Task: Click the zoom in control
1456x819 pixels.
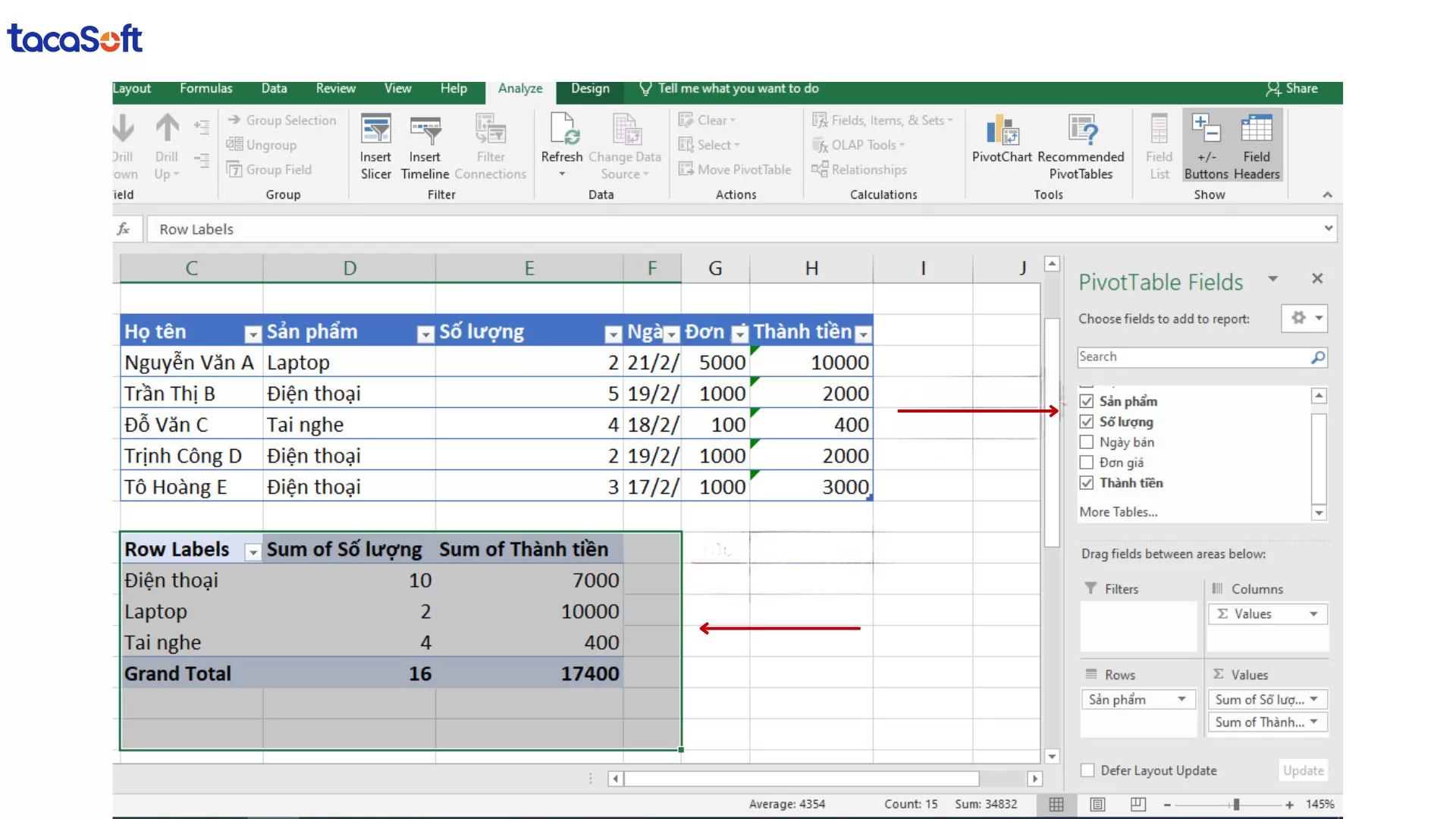Action: [1289, 805]
